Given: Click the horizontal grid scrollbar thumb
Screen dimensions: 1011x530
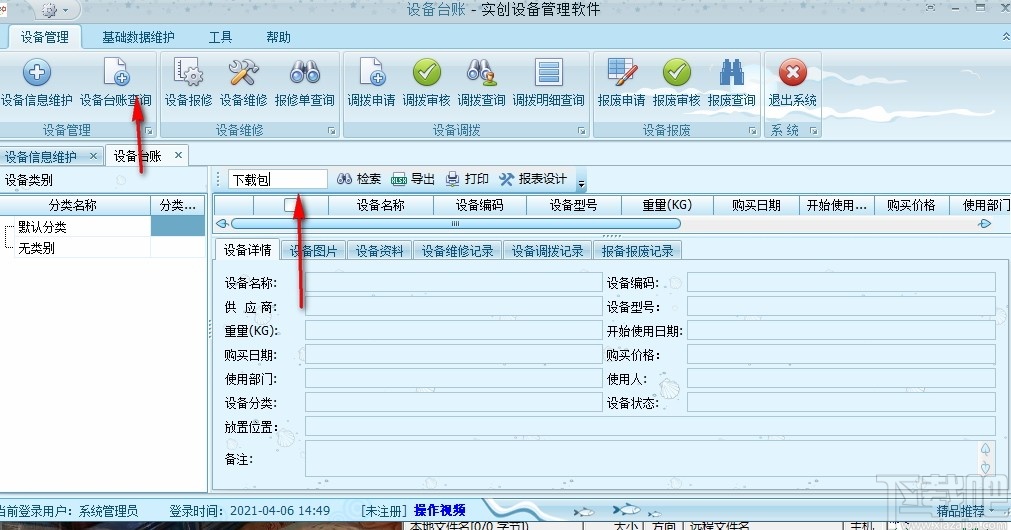Looking at the screenshot, I should (455, 224).
